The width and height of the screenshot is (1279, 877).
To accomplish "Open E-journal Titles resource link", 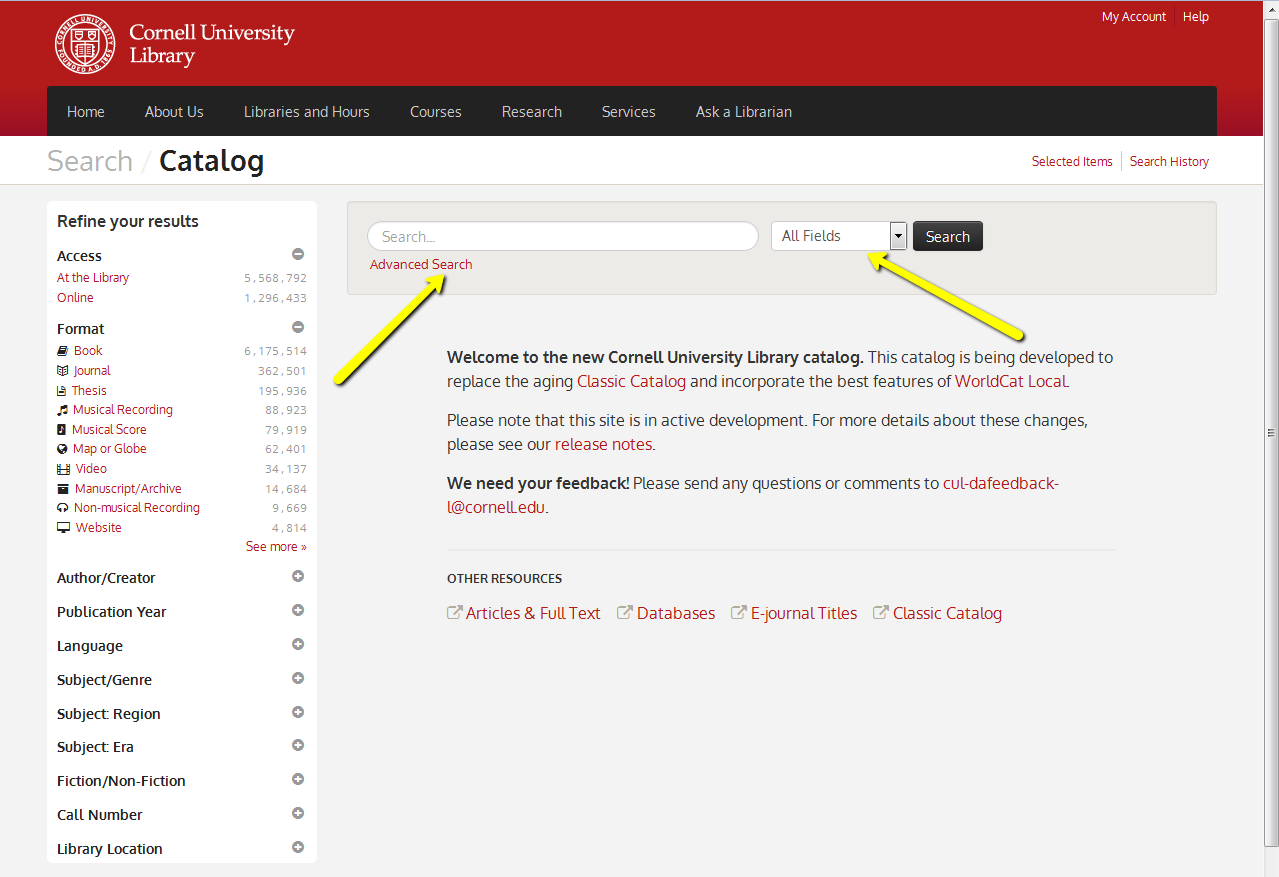I will point(804,614).
